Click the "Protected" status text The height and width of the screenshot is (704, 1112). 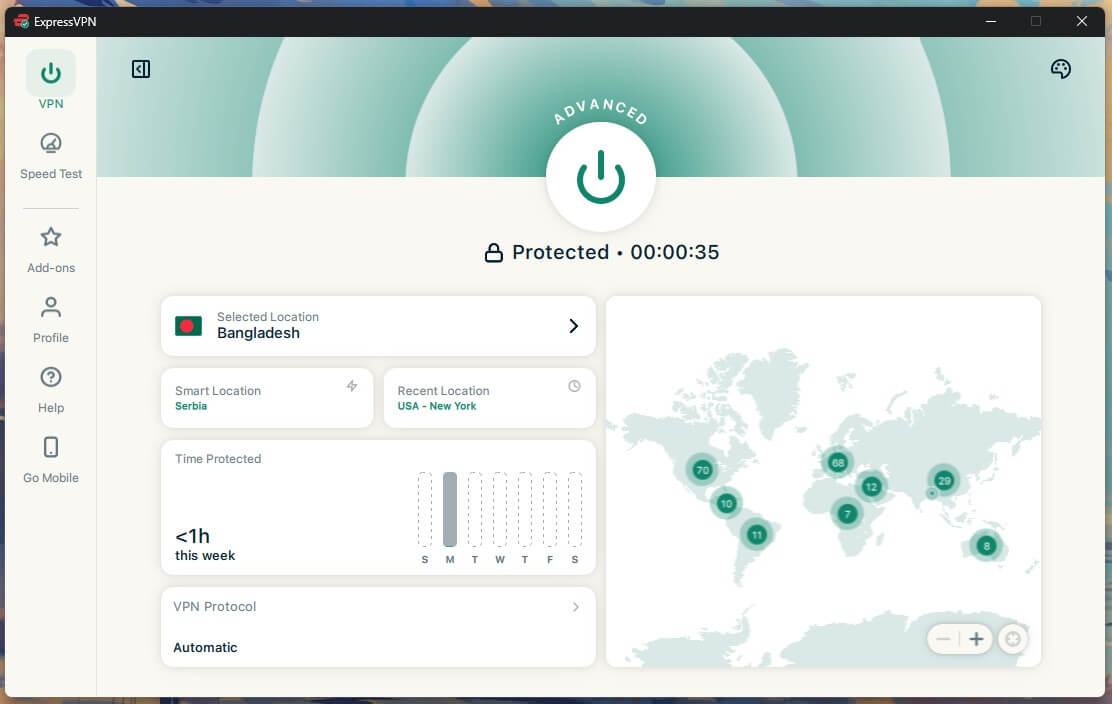point(560,252)
